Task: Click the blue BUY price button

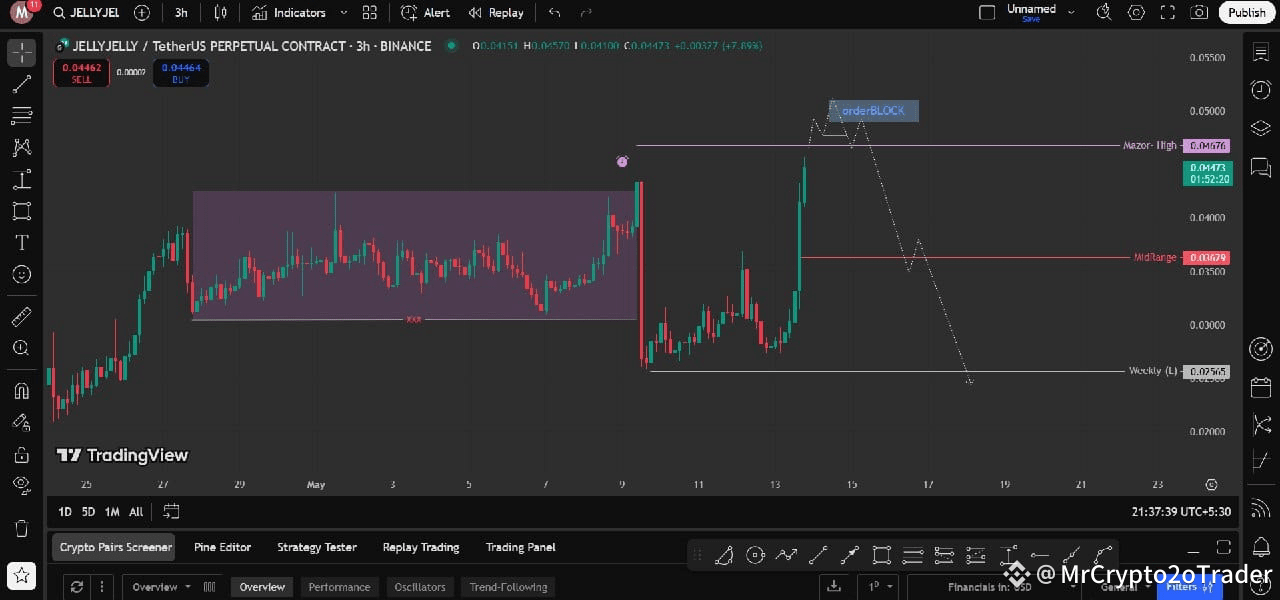Action: 181,73
